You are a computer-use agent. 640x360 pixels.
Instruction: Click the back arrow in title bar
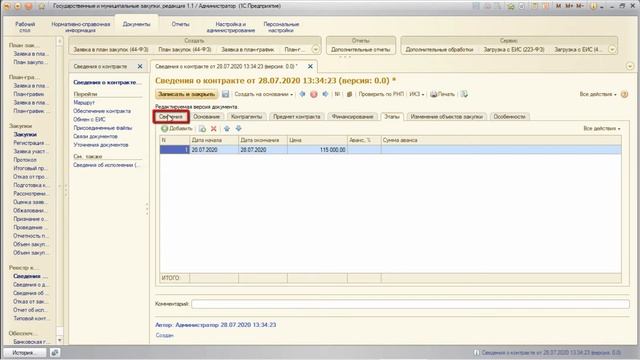[x=7, y=6]
